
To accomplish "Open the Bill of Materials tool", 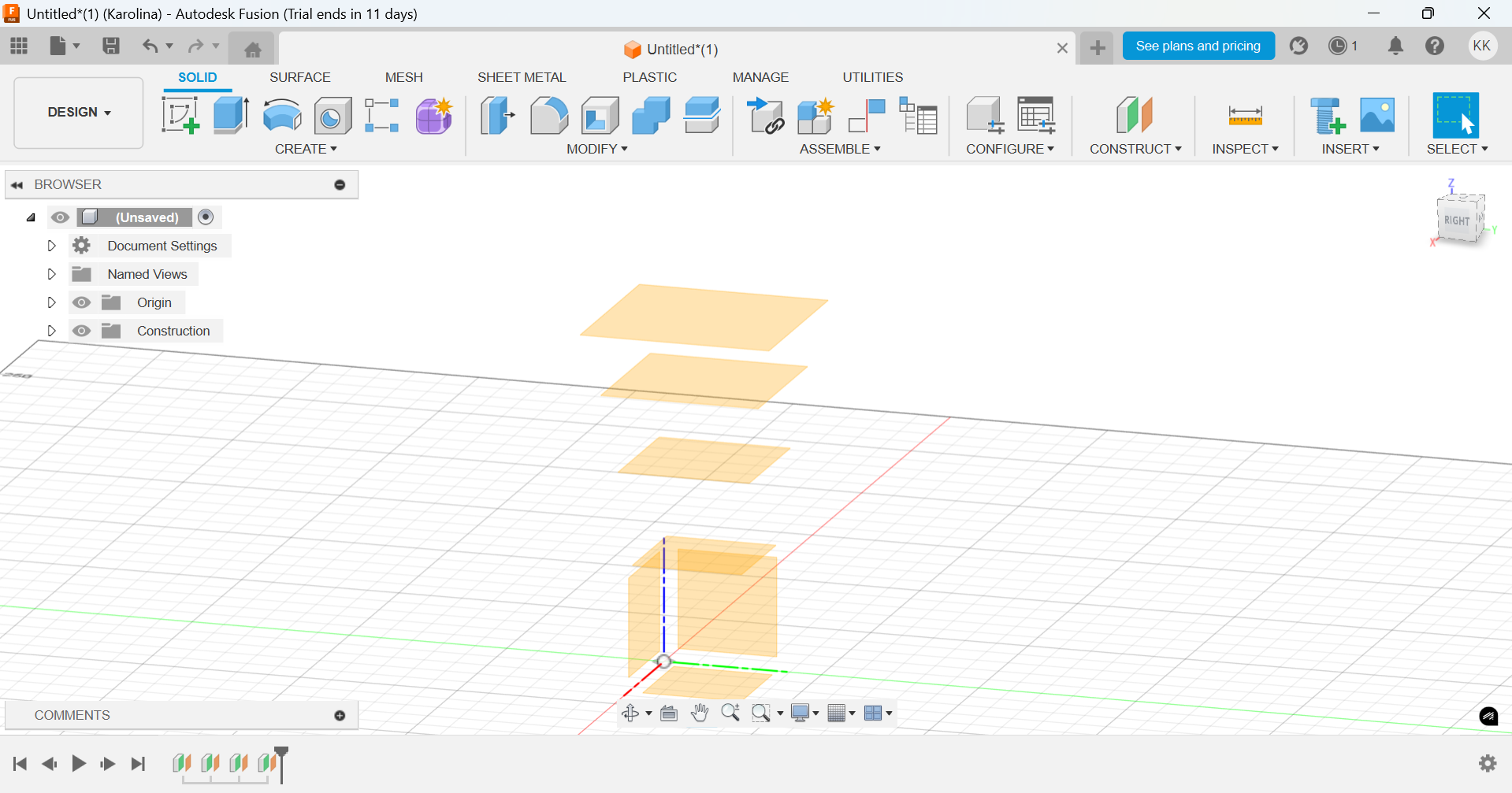I will click(x=918, y=116).
